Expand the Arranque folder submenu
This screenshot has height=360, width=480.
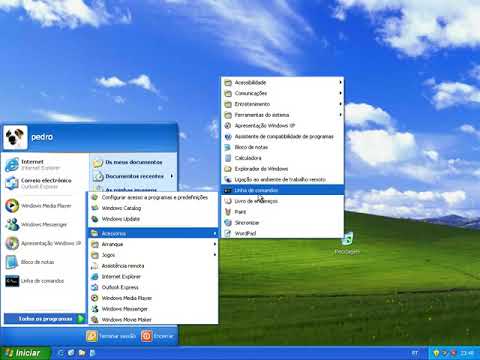(x=153, y=244)
